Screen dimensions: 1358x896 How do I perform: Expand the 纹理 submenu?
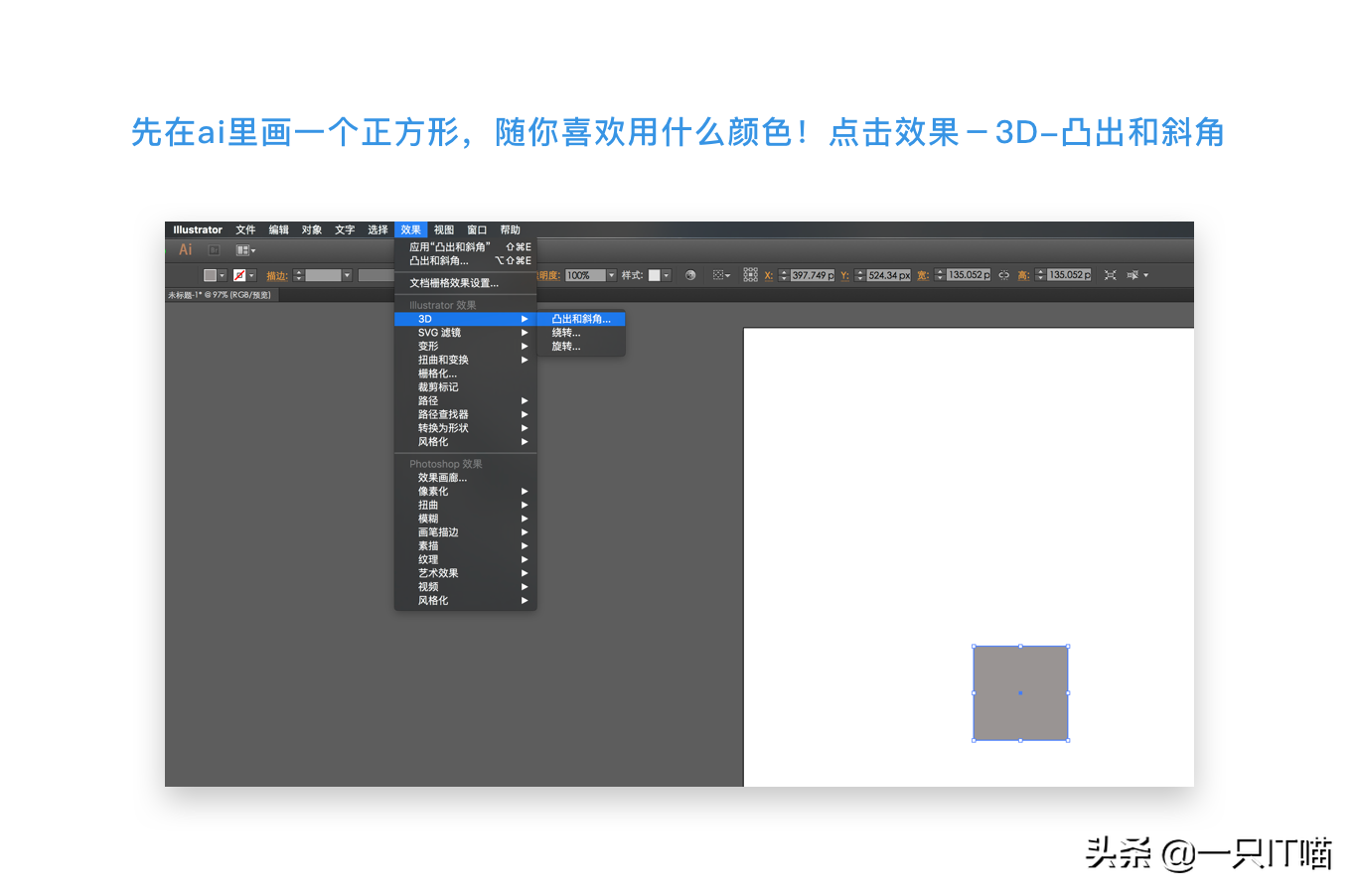click(466, 559)
